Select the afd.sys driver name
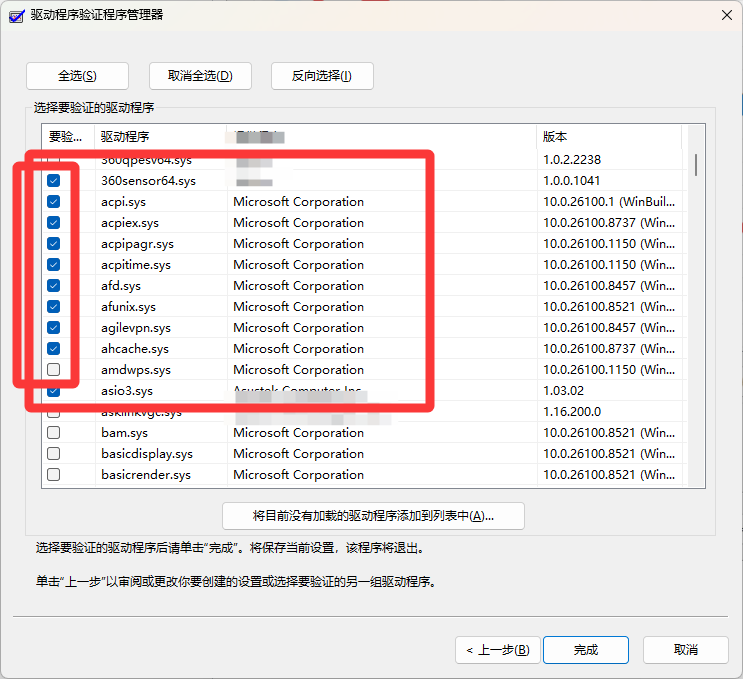Viewport: 743px width, 679px height. click(121, 286)
